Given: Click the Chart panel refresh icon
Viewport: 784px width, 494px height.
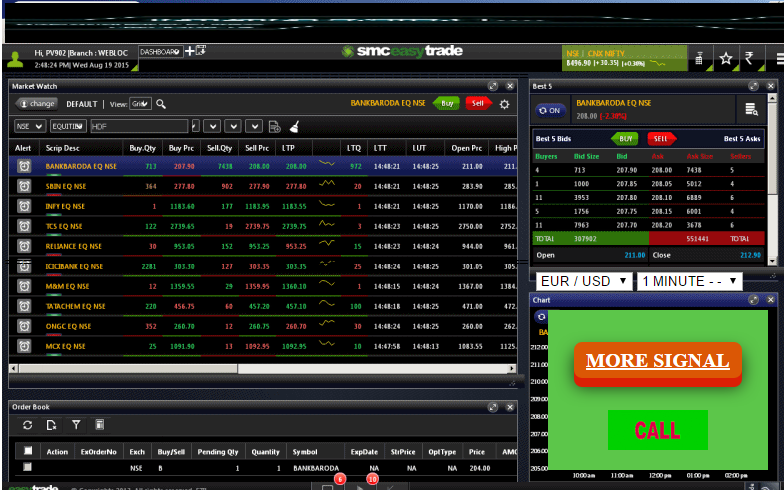Looking at the screenshot, I should [542, 316].
